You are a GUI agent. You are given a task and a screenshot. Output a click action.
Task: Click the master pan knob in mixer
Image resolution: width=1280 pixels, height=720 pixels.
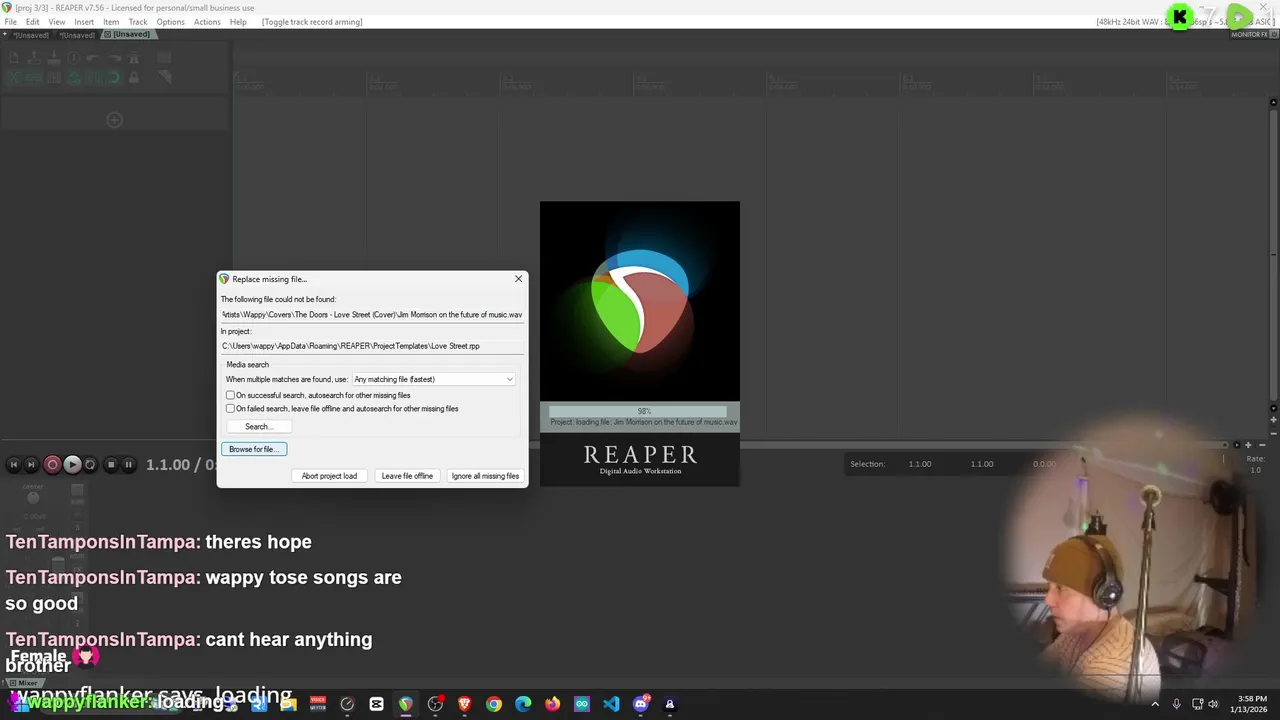pyautogui.click(x=33, y=497)
